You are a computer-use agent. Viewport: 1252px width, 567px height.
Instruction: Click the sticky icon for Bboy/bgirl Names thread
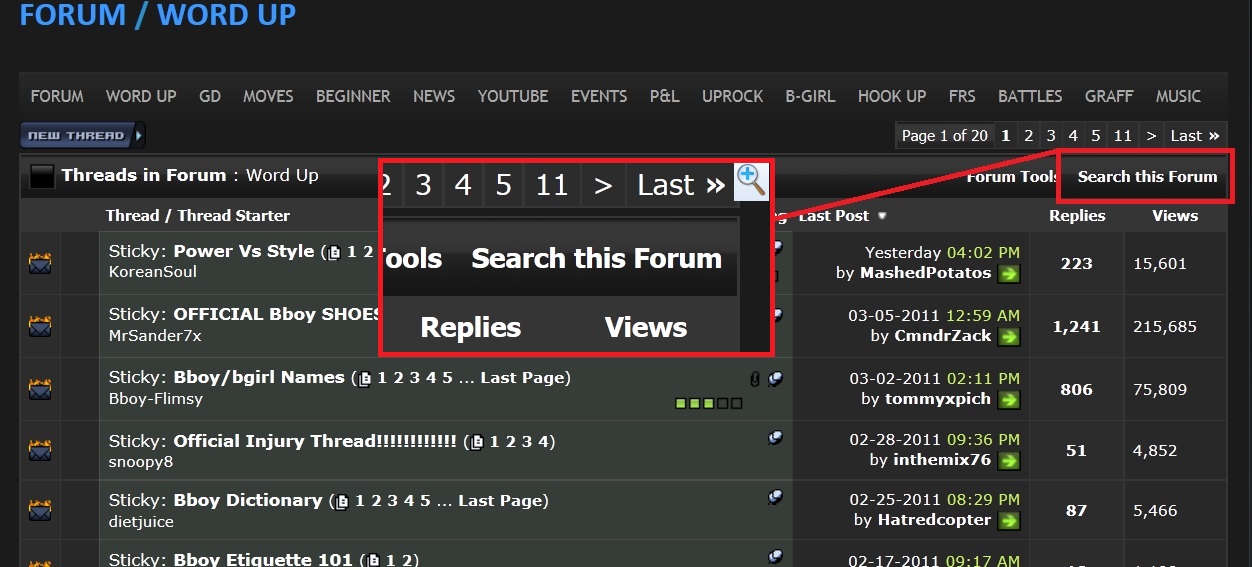(x=40, y=388)
